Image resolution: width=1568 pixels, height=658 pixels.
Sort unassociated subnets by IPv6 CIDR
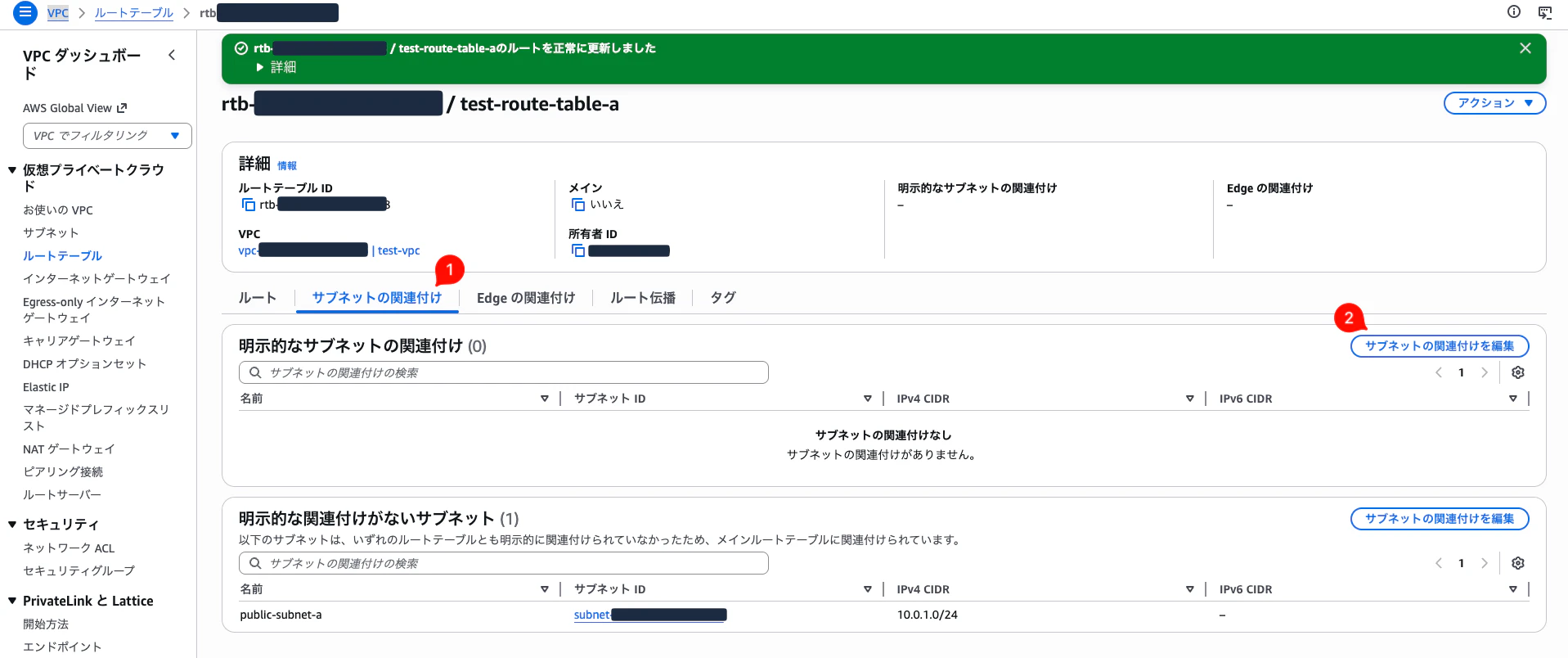[1513, 589]
